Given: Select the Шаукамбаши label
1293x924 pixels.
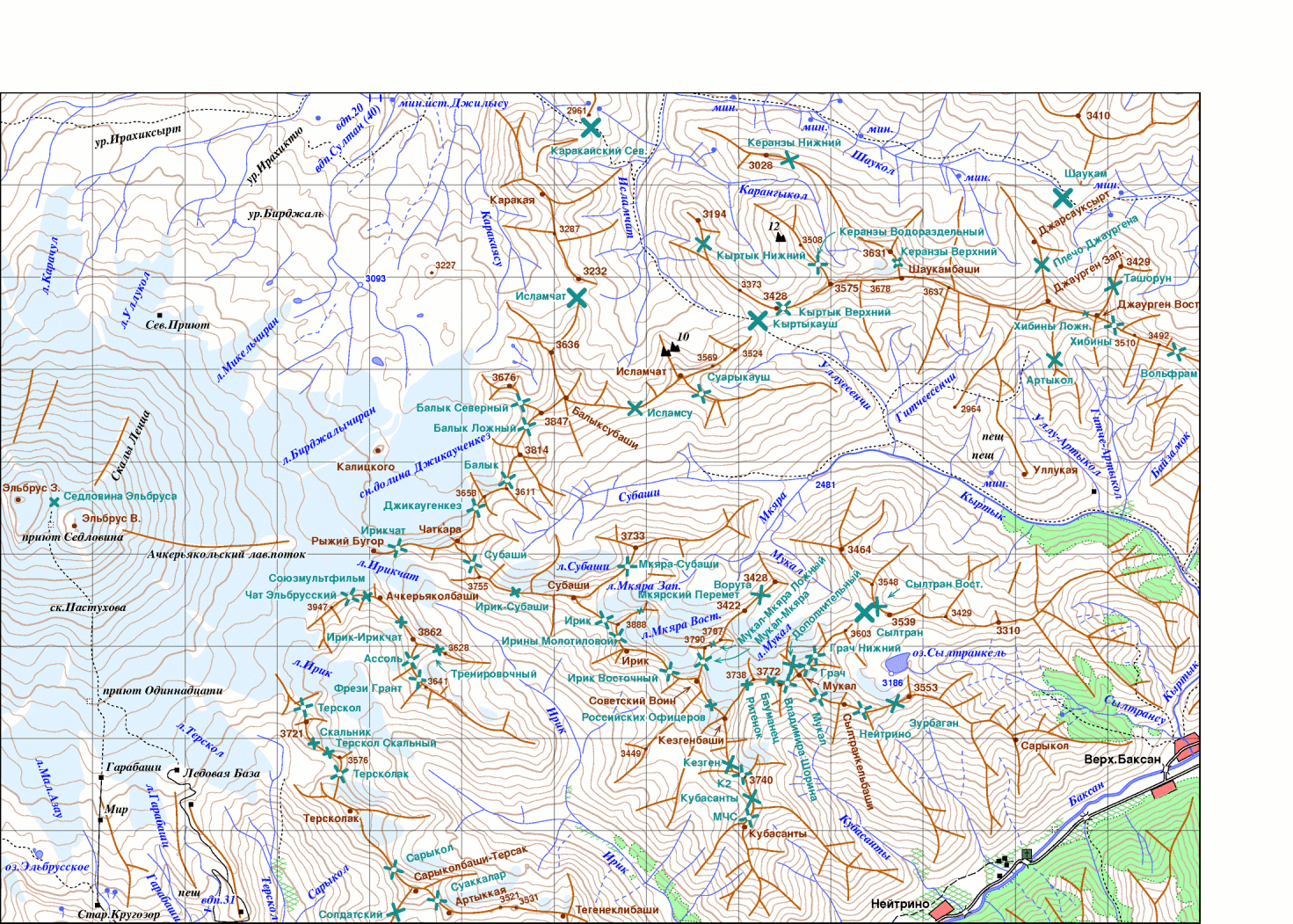Looking at the screenshot, I should pos(944,269).
